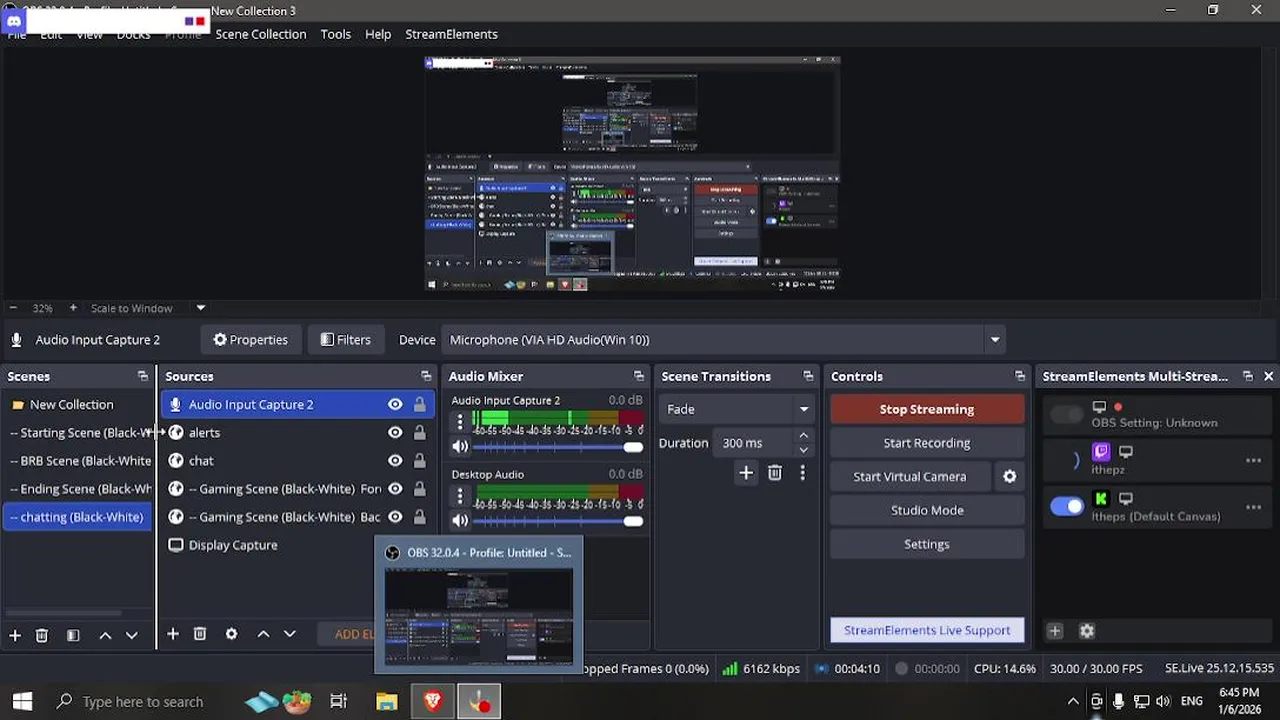Remove selected source using Sources trash icon

click(200, 634)
